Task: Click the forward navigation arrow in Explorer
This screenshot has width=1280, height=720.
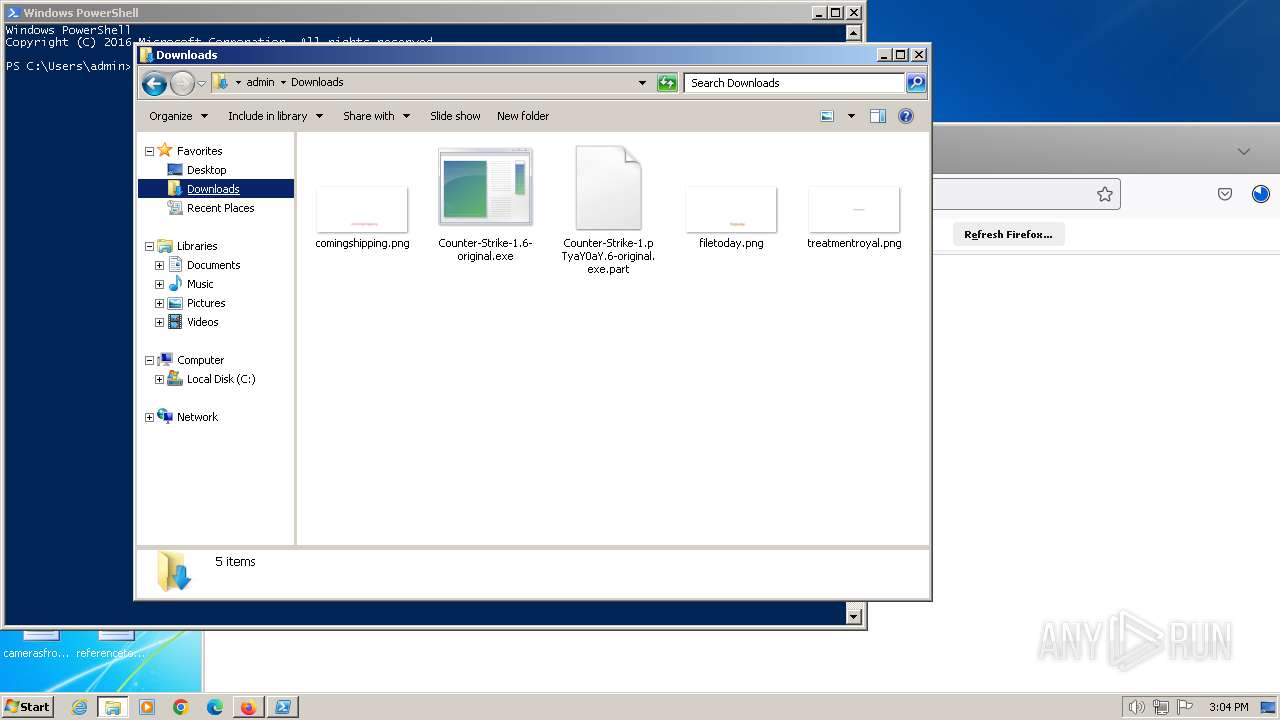Action: [x=182, y=83]
